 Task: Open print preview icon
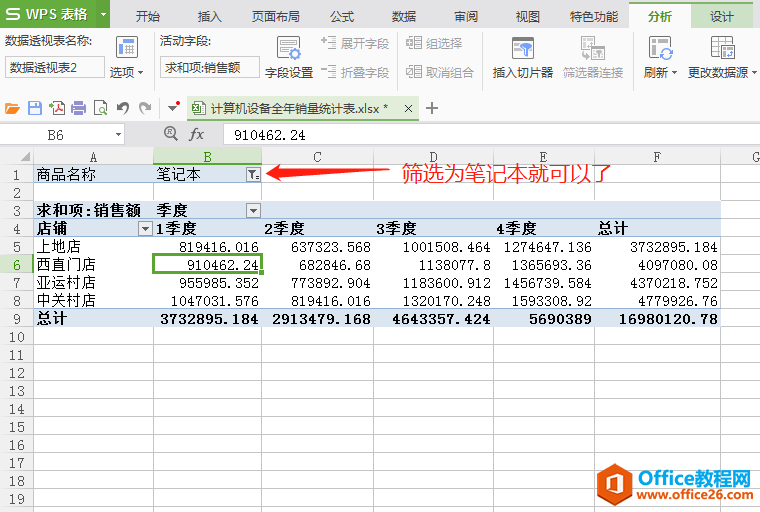click(100, 108)
